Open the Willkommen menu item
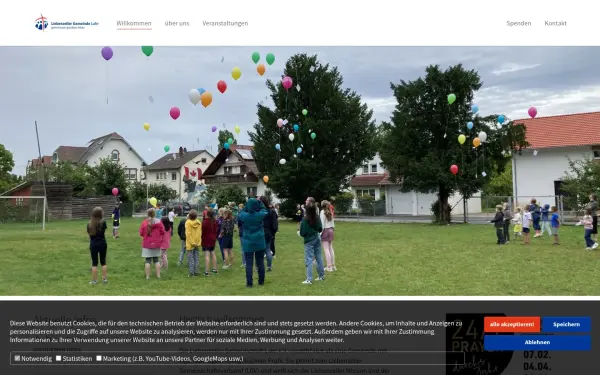600x375 pixels. [134, 23]
